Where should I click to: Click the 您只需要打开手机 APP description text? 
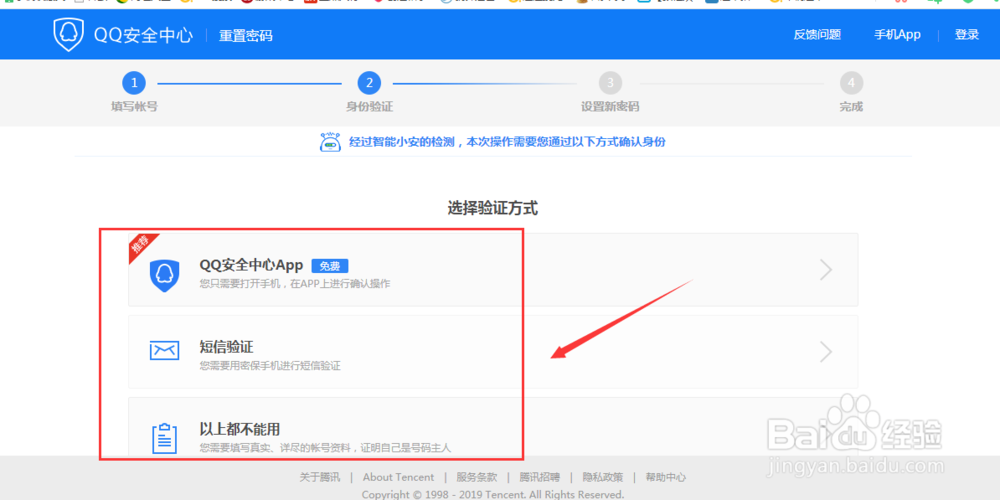(295, 284)
